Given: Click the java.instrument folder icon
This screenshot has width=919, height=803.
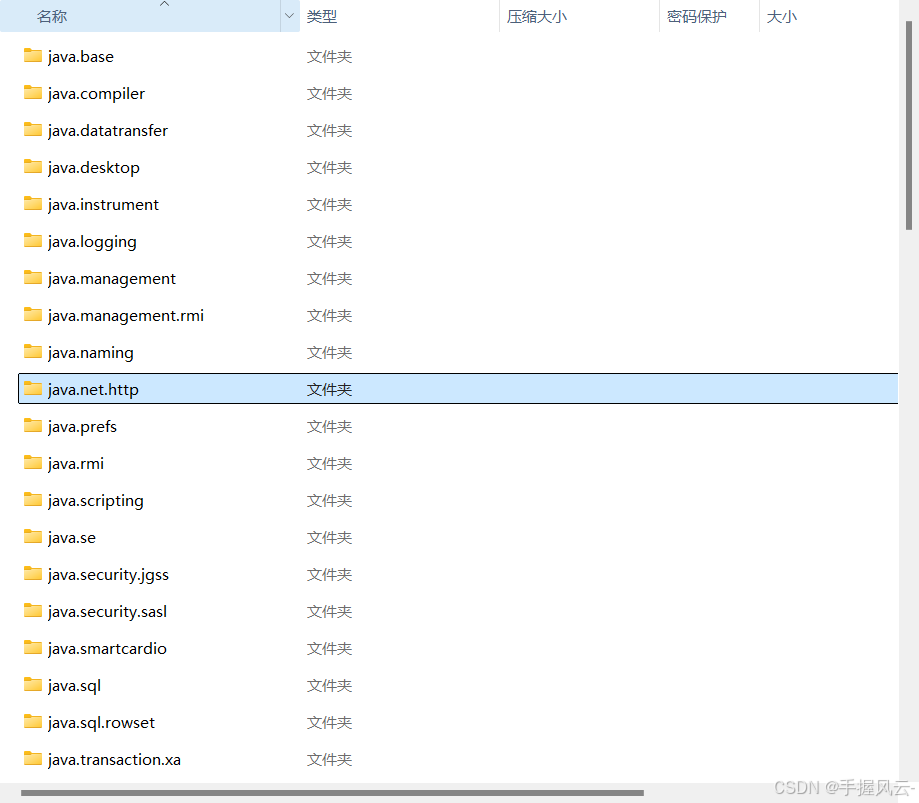Looking at the screenshot, I should (x=33, y=203).
